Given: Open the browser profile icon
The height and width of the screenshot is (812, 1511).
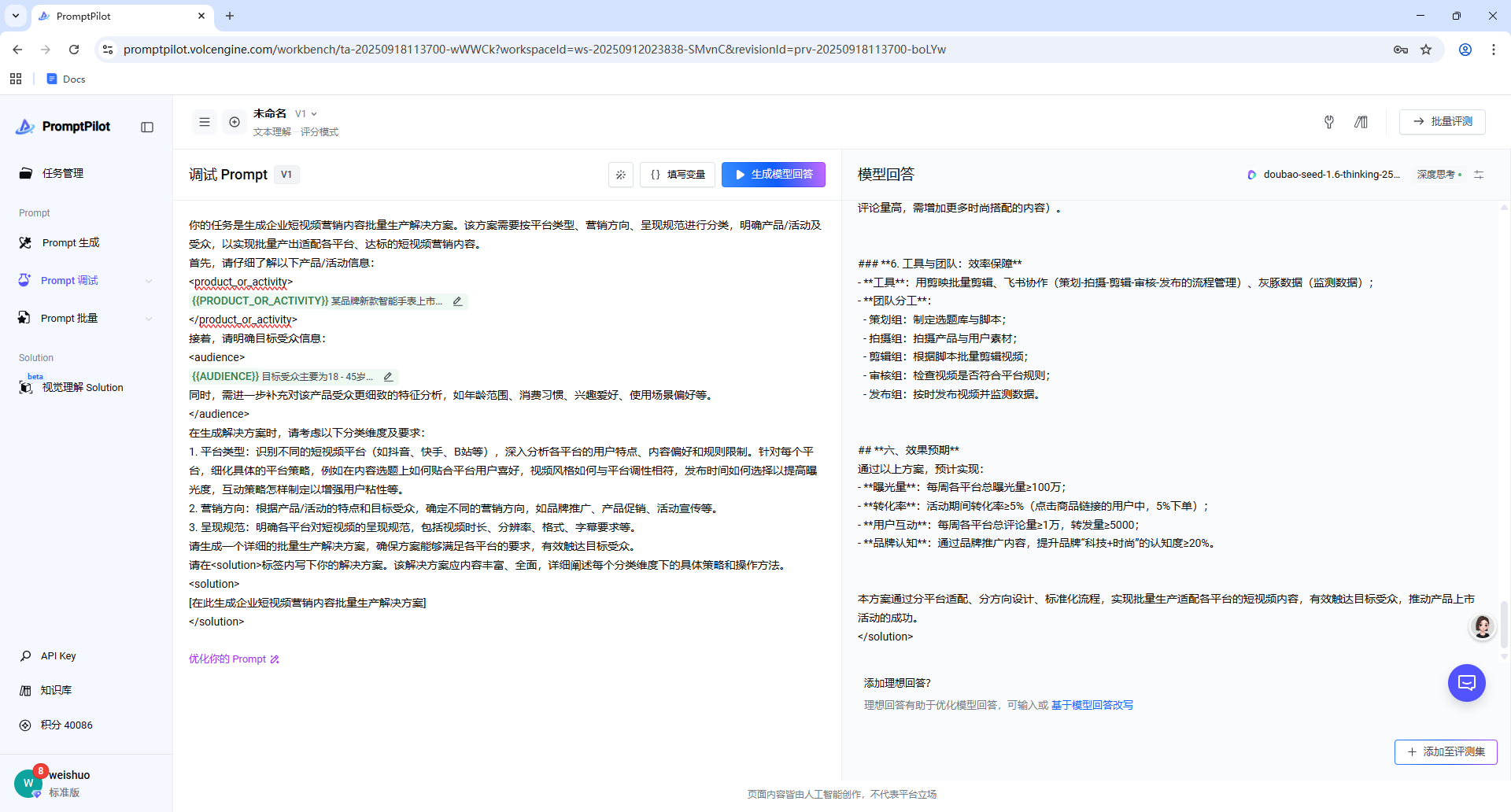Looking at the screenshot, I should (1465, 50).
